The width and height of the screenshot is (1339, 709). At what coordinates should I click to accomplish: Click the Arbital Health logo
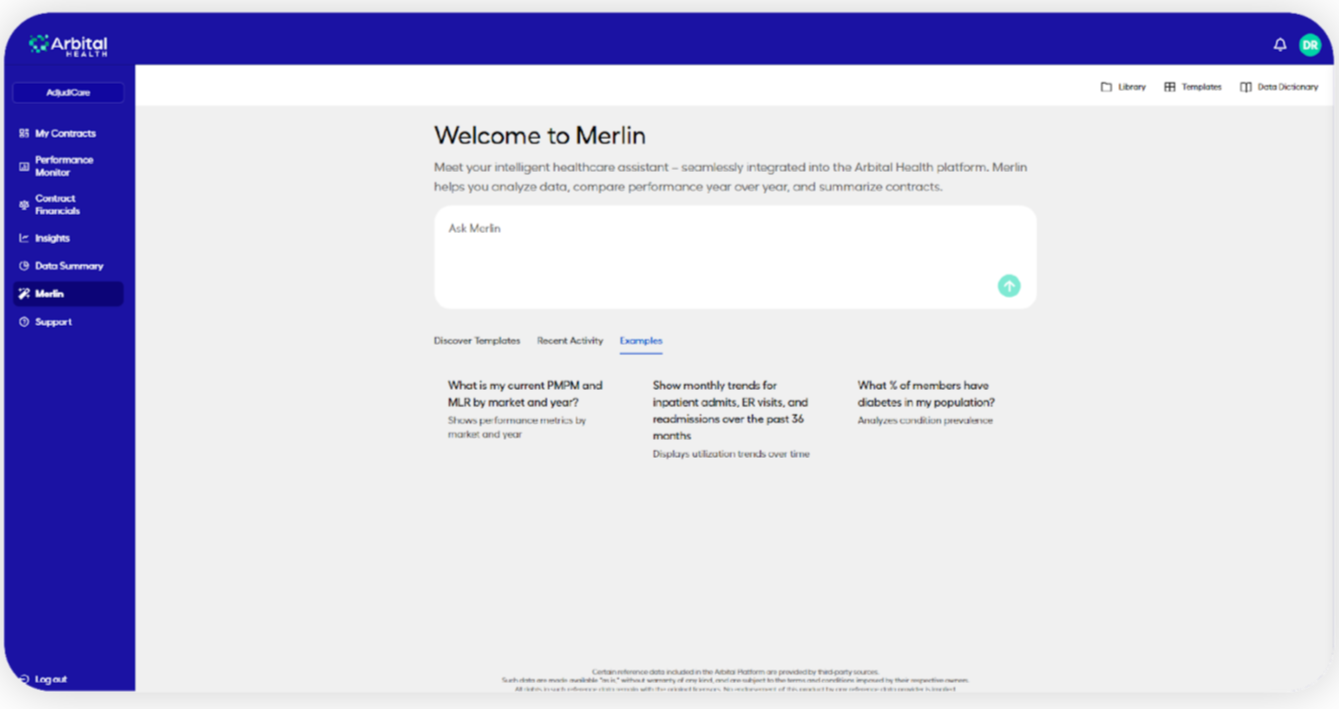point(68,45)
